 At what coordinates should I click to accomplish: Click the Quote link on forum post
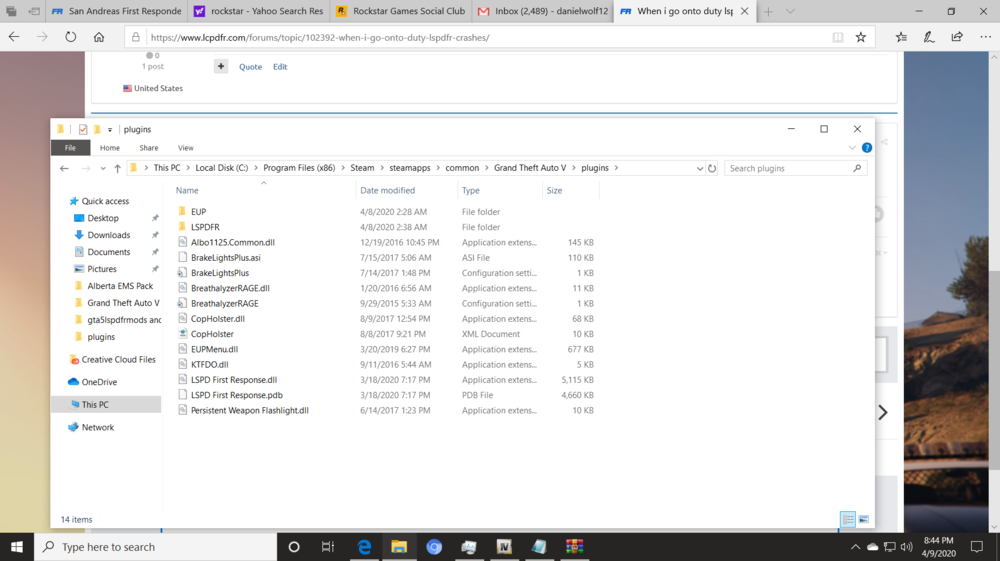point(251,66)
